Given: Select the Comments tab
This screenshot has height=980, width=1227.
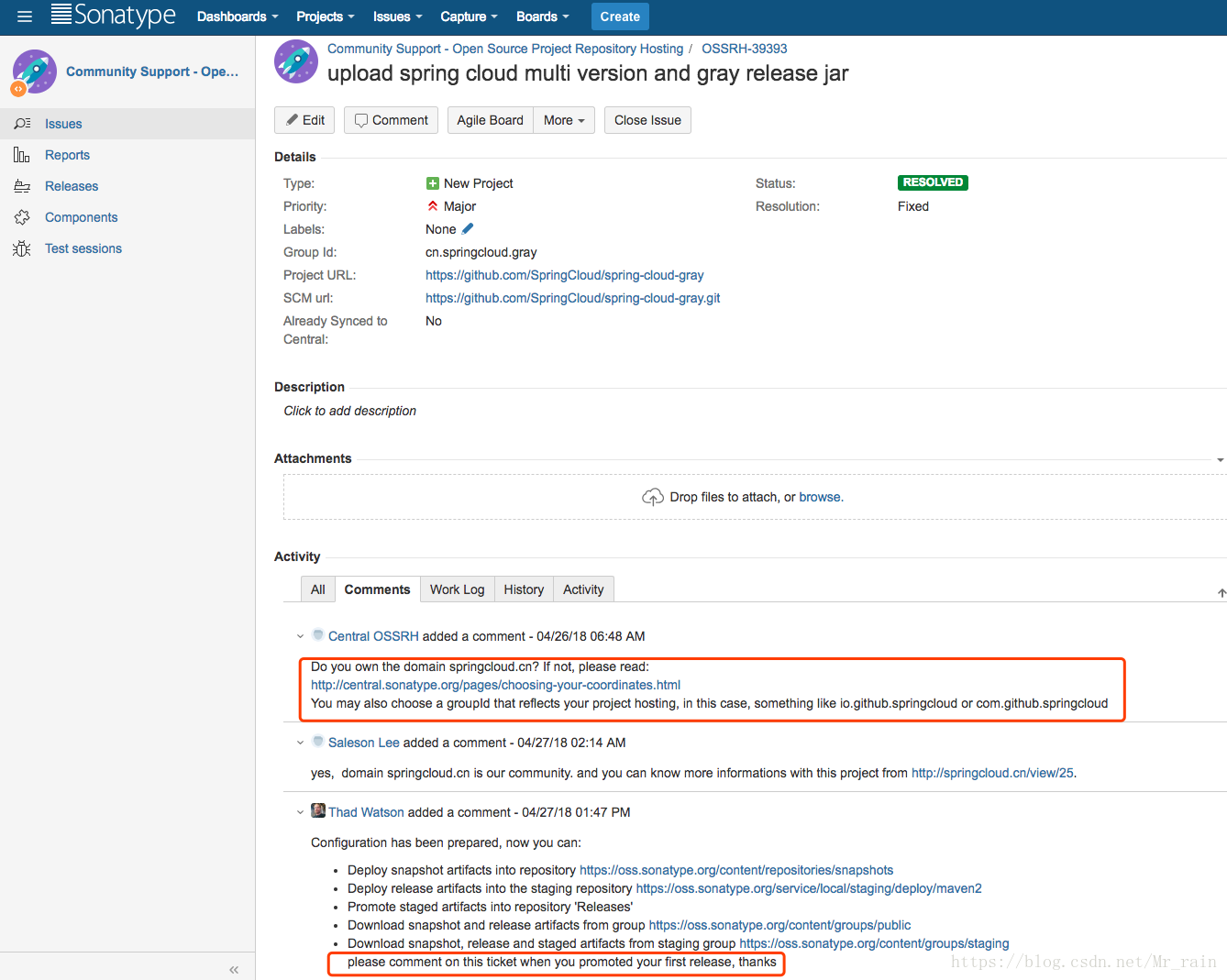Looking at the screenshot, I should tap(377, 589).
